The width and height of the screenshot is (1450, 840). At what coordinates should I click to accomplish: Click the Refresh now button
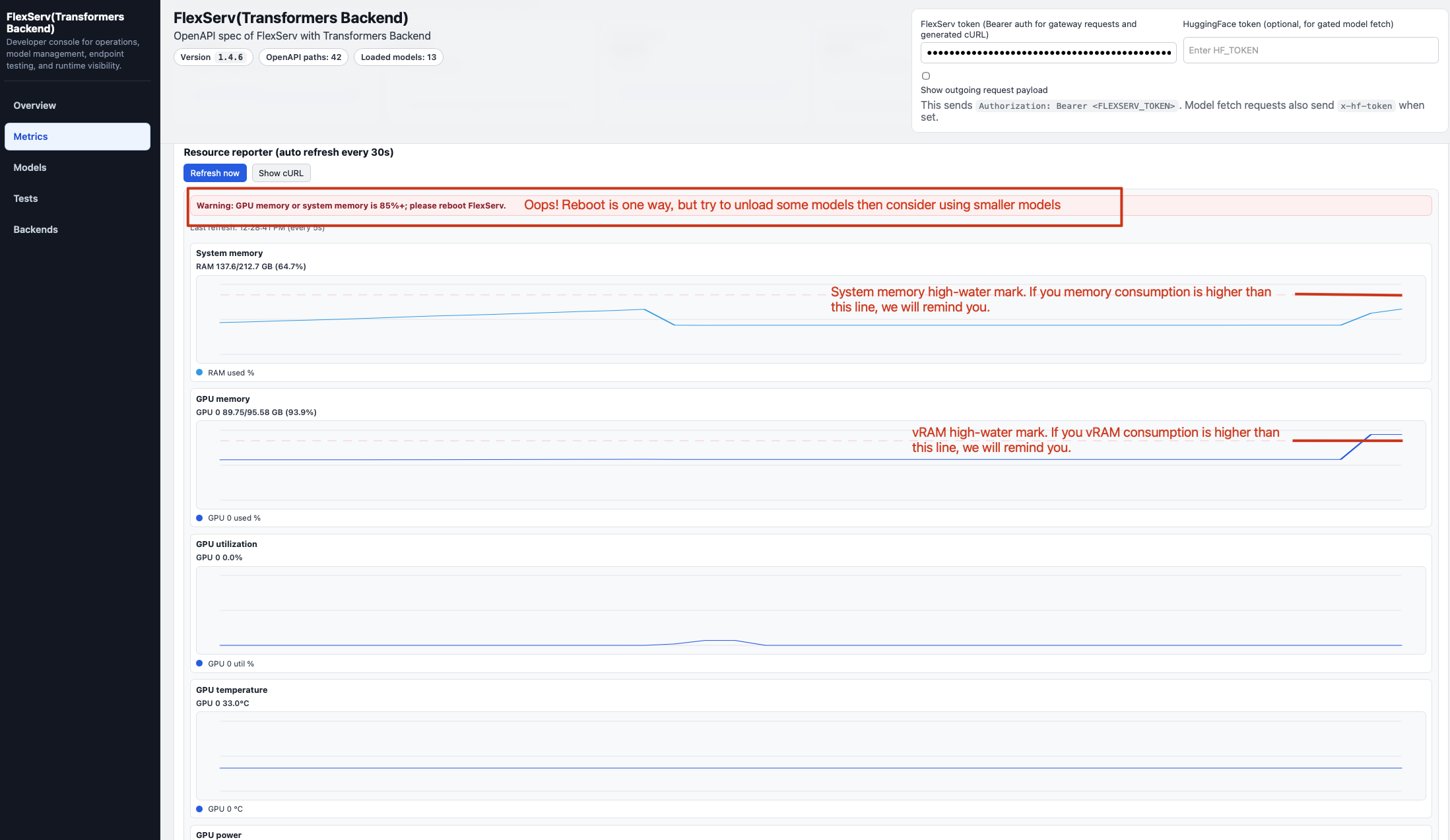[x=215, y=173]
